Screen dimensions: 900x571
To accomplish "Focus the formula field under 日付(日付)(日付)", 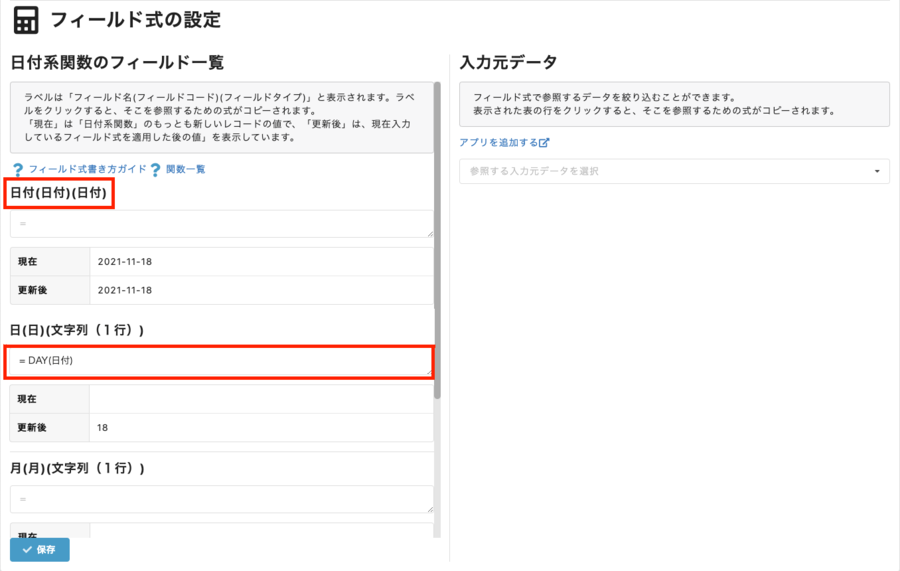I will pos(222,224).
